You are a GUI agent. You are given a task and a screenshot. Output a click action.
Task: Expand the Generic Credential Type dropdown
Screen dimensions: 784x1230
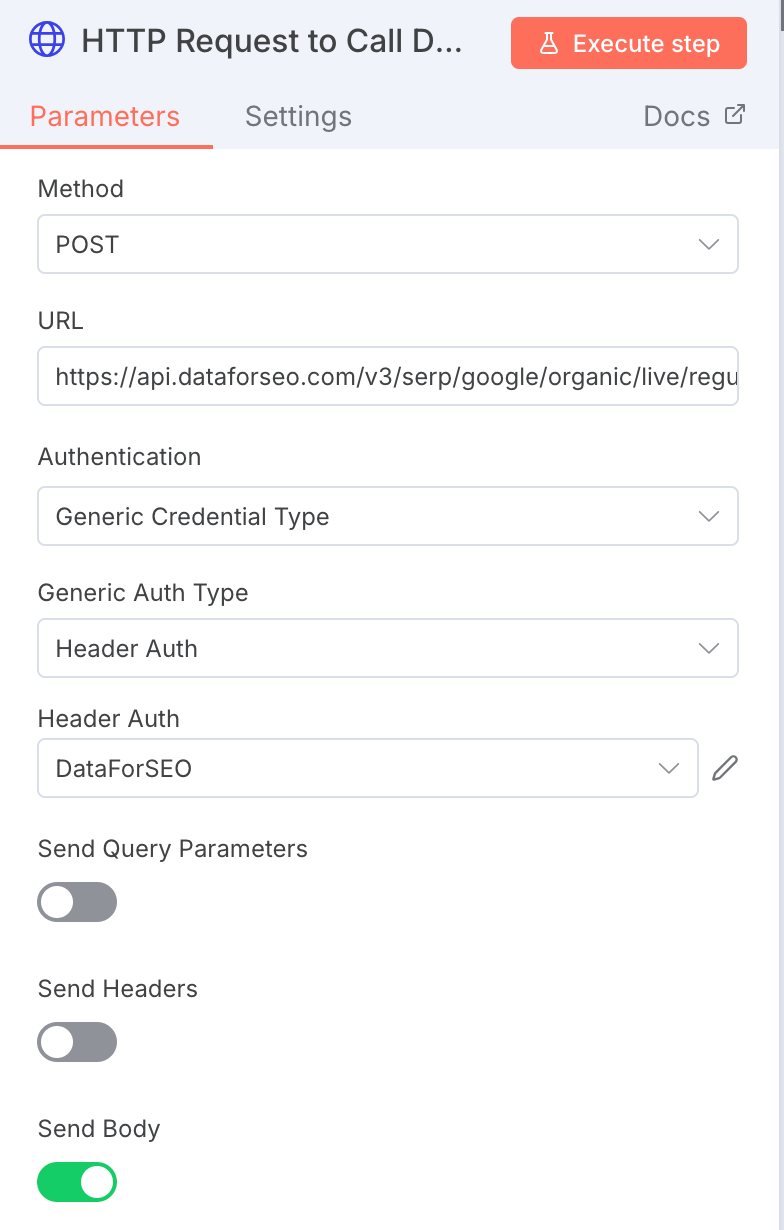[387, 516]
